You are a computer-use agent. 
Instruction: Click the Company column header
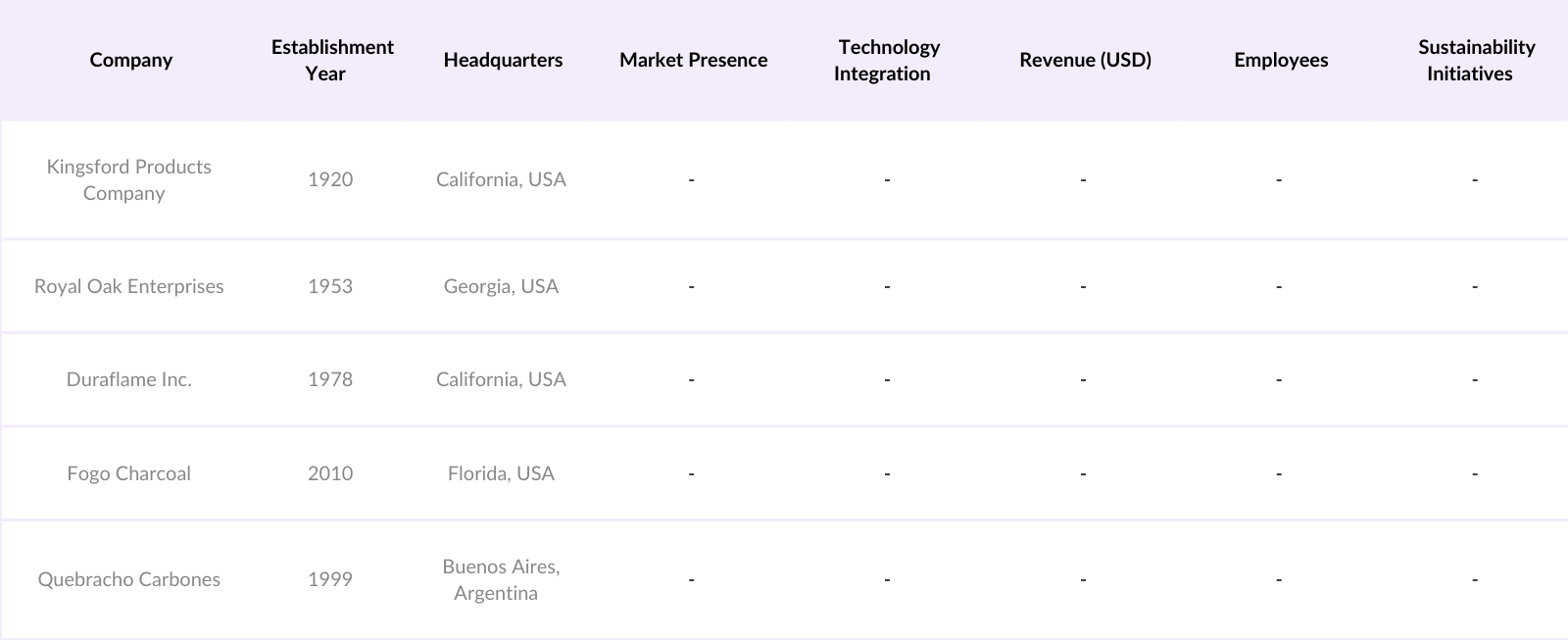coord(130,60)
